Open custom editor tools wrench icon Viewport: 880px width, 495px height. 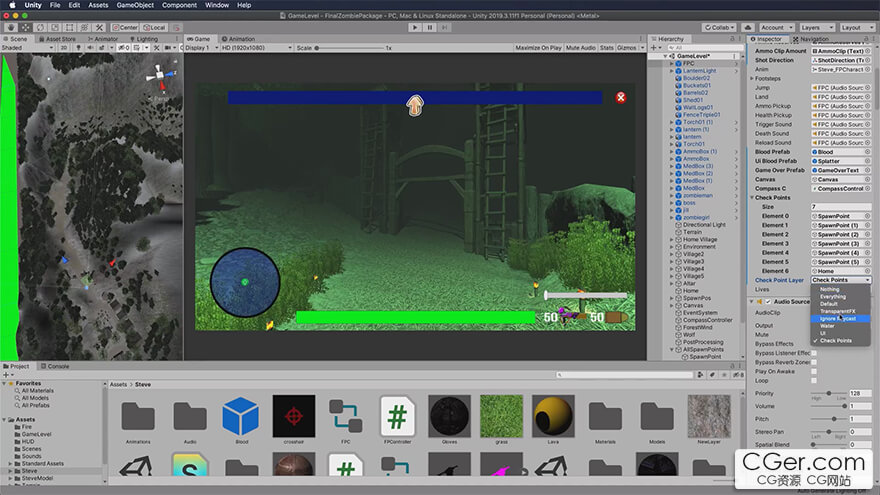pyautogui.click(x=99, y=27)
